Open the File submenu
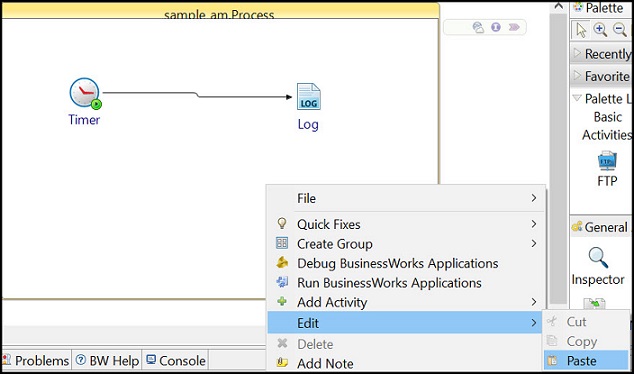634x374 pixels. pos(406,199)
